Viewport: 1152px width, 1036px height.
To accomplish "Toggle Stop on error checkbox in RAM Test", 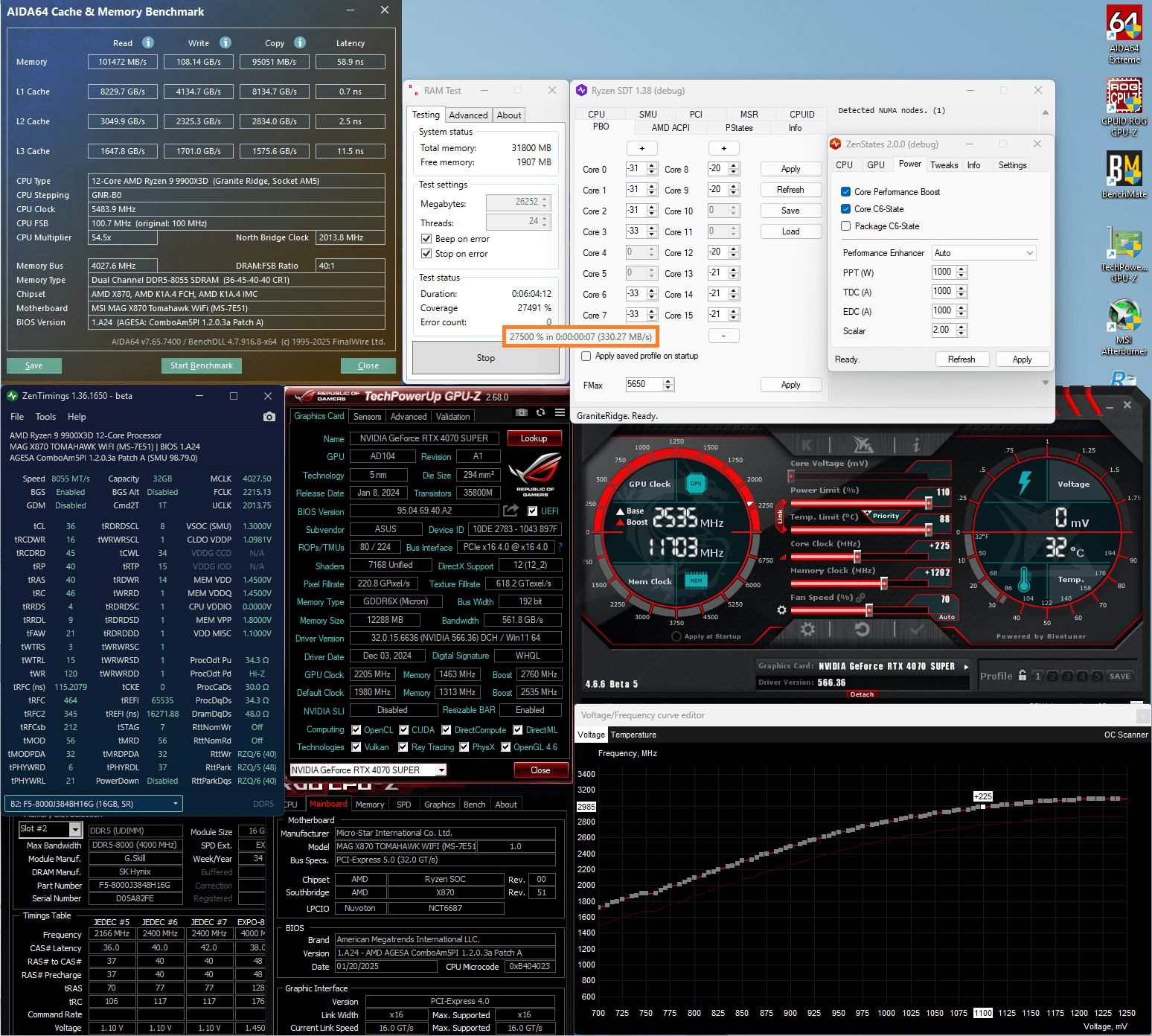I will (426, 254).
